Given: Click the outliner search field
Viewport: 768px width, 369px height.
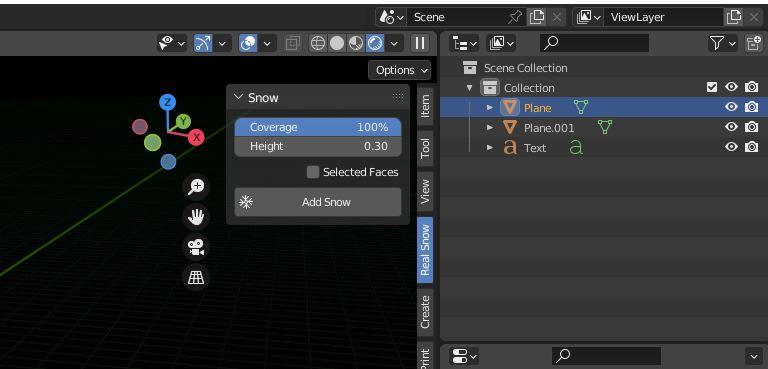Looking at the screenshot, I should (595, 44).
